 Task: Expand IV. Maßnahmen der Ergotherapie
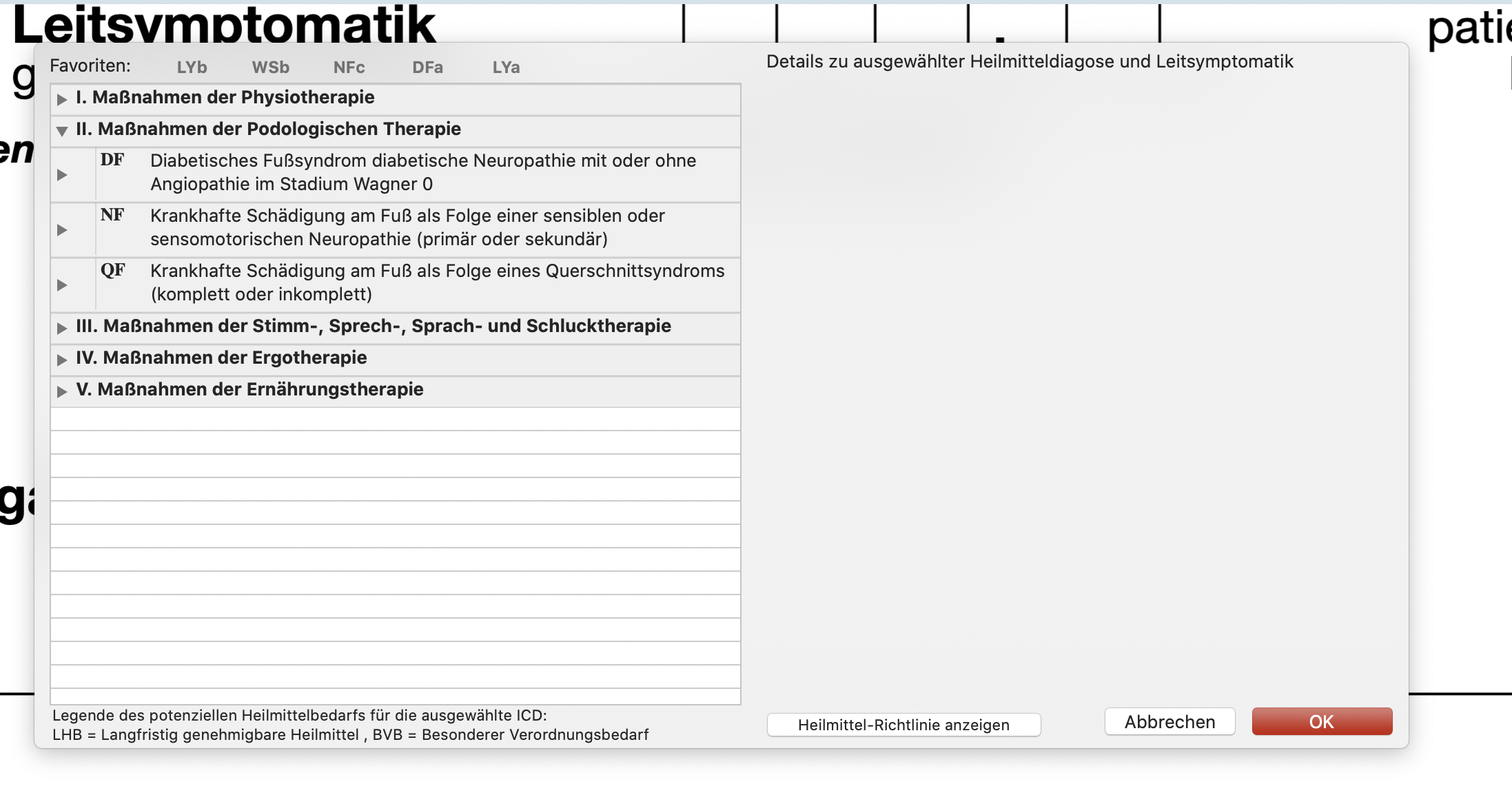pyautogui.click(x=62, y=360)
